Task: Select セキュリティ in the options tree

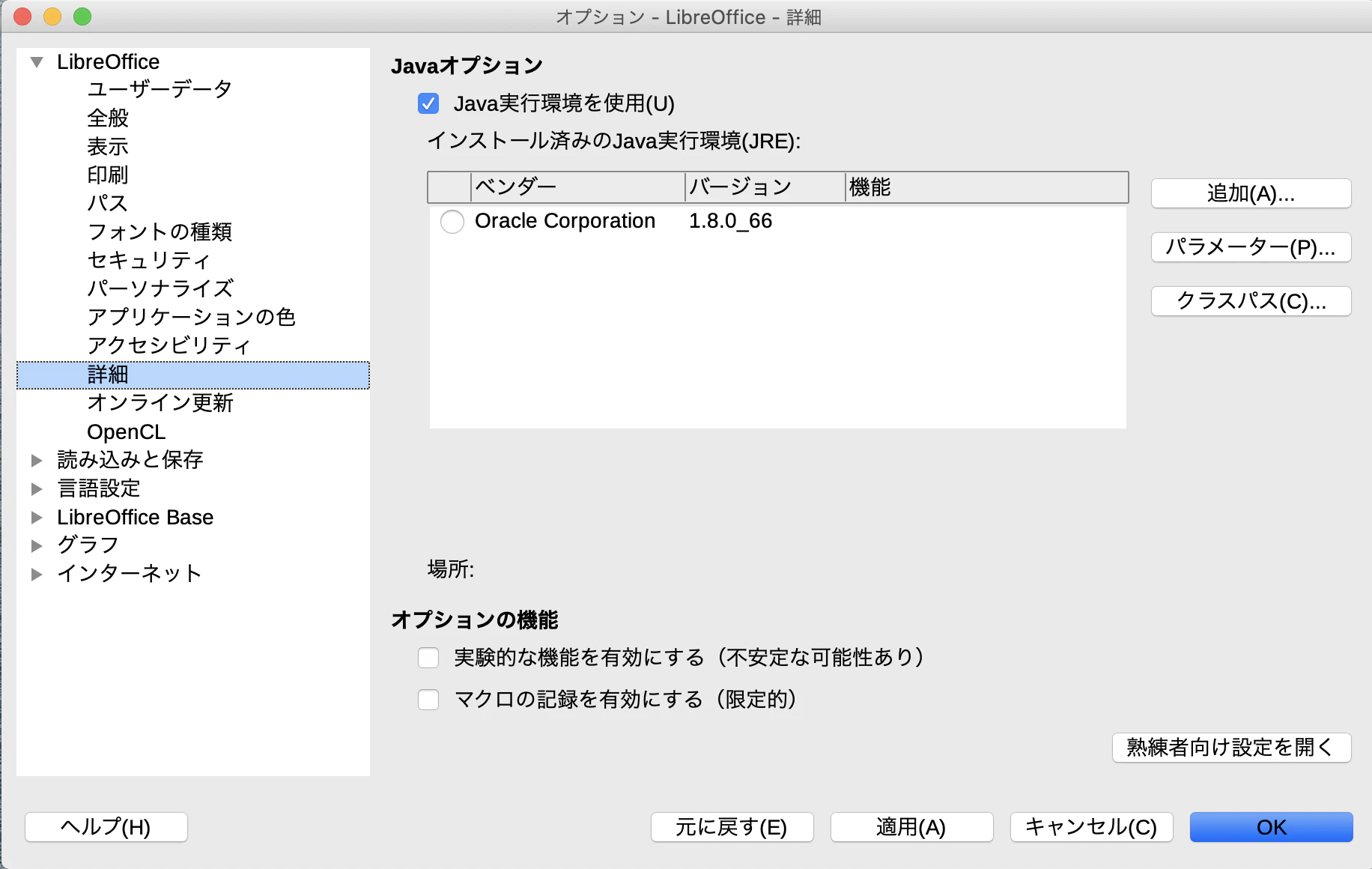Action: [x=148, y=260]
